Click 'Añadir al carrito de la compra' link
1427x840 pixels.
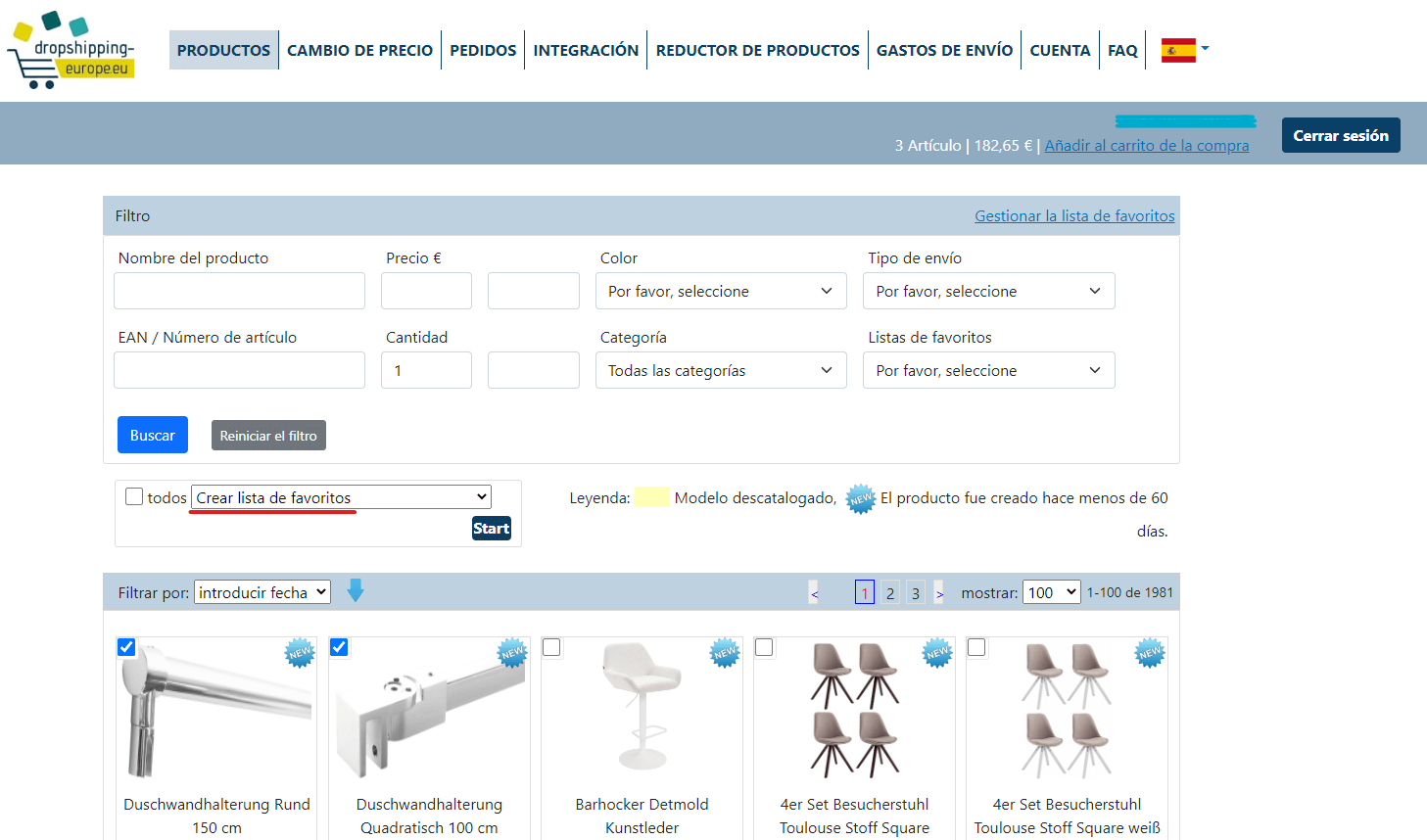[1147, 145]
